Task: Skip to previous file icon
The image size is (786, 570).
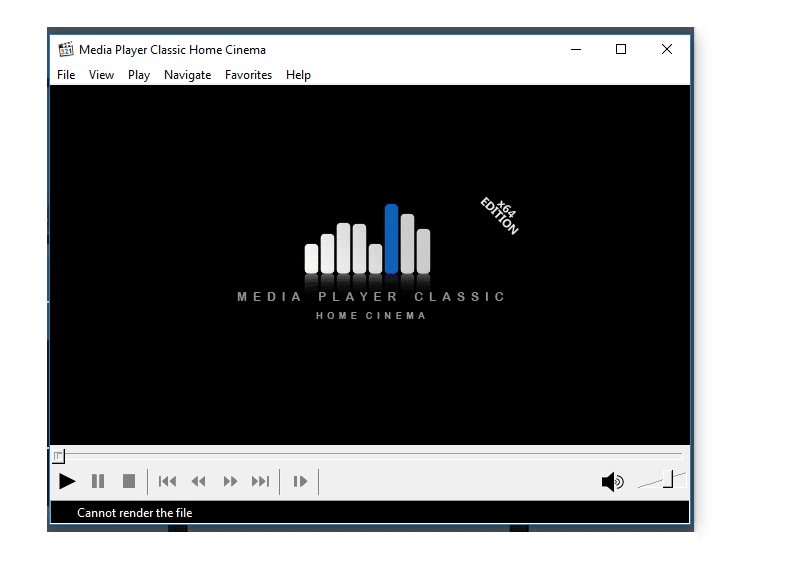Action: [167, 482]
